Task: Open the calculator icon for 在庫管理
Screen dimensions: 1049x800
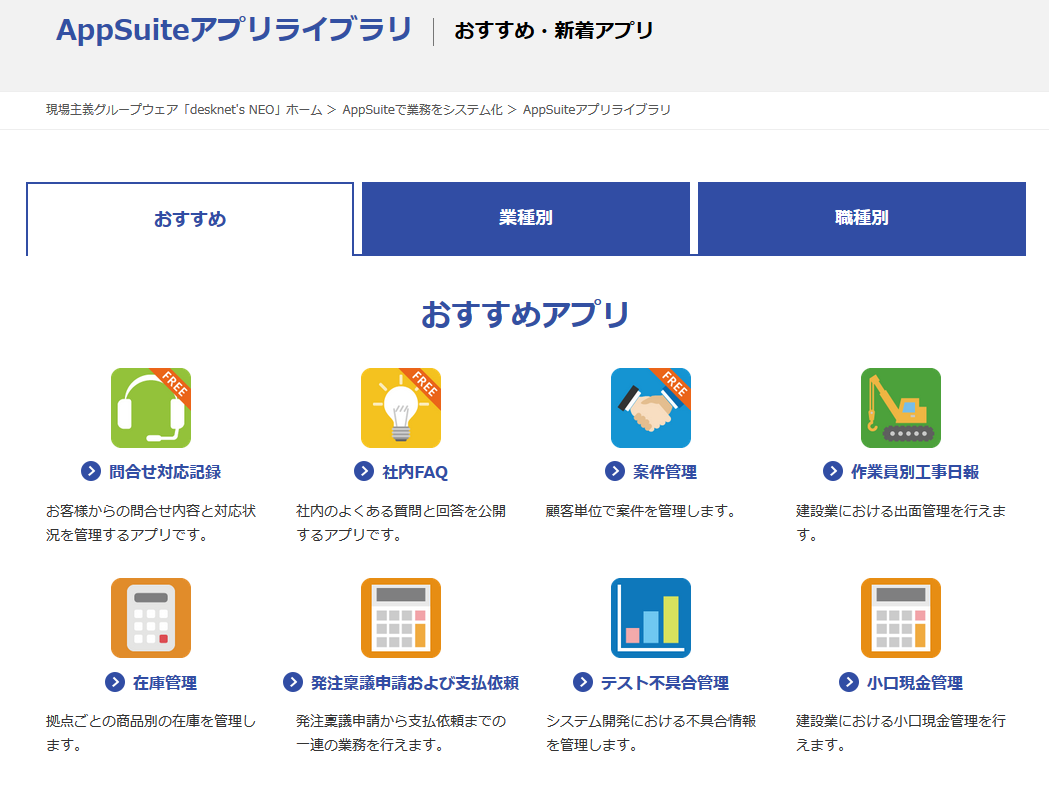Action: point(150,618)
